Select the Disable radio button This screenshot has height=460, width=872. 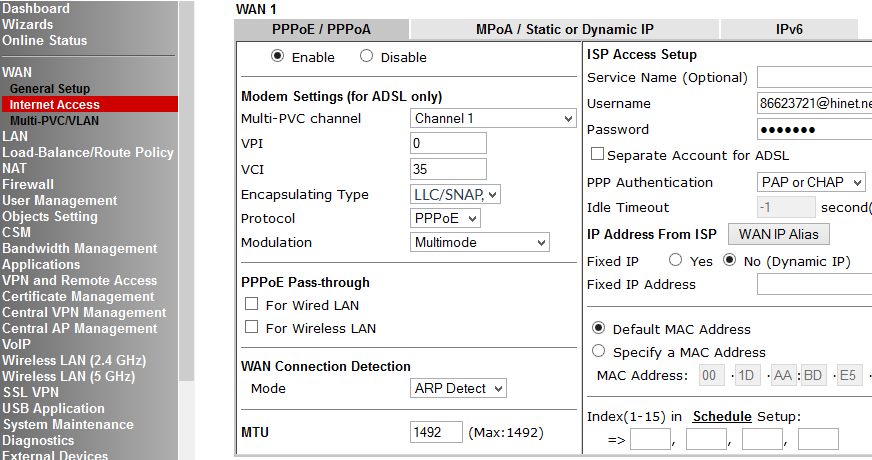coord(366,57)
